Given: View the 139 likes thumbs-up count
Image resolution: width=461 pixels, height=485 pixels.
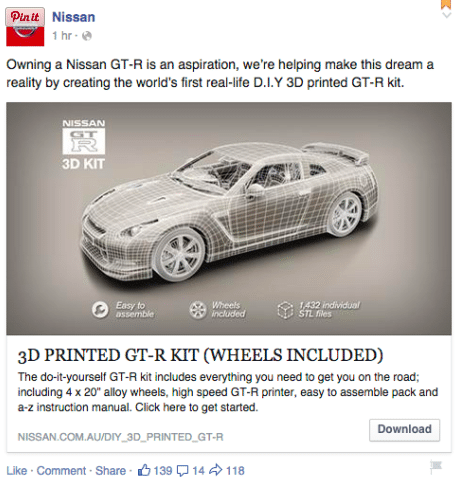Looking at the screenshot, I should pos(155,470).
